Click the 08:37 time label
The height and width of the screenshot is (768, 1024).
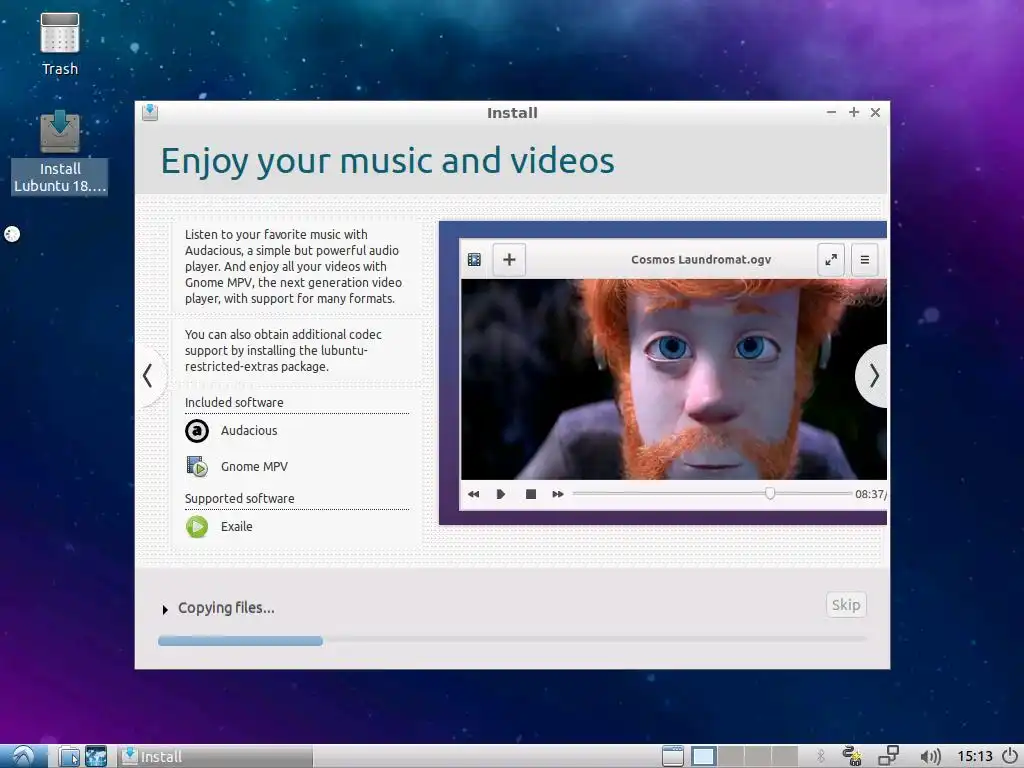coord(871,494)
